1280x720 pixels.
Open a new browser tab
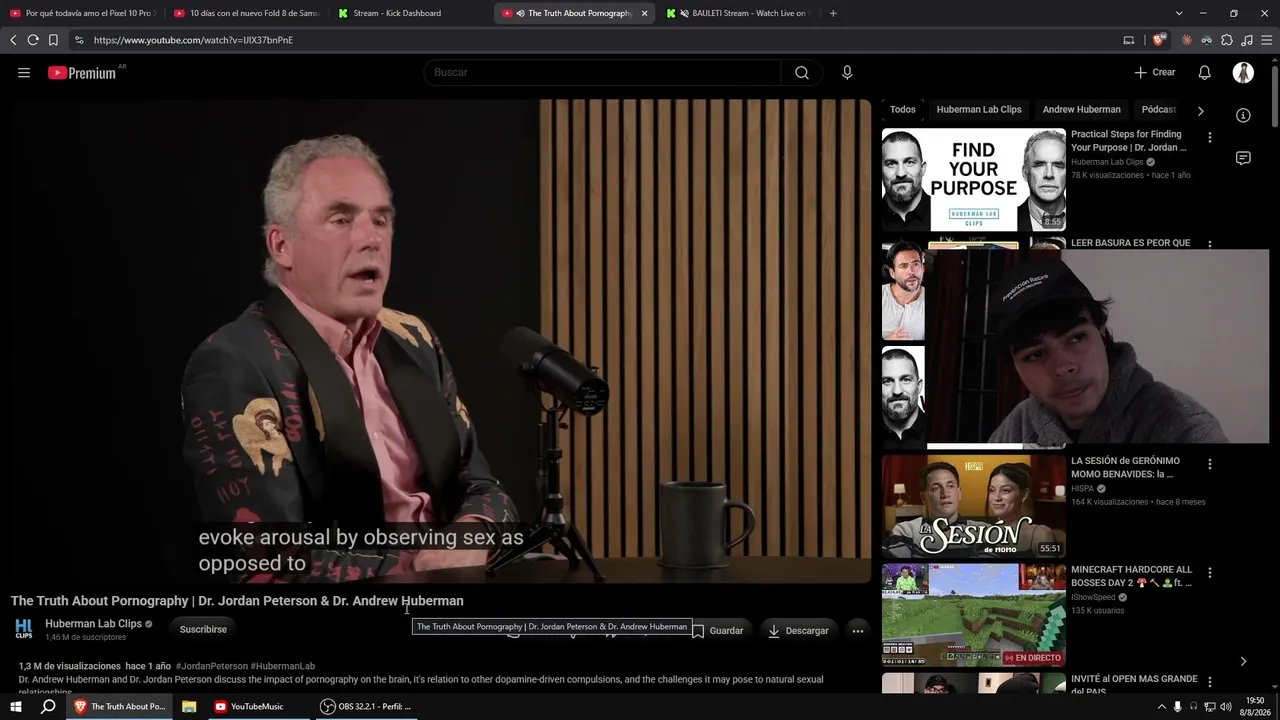point(833,13)
